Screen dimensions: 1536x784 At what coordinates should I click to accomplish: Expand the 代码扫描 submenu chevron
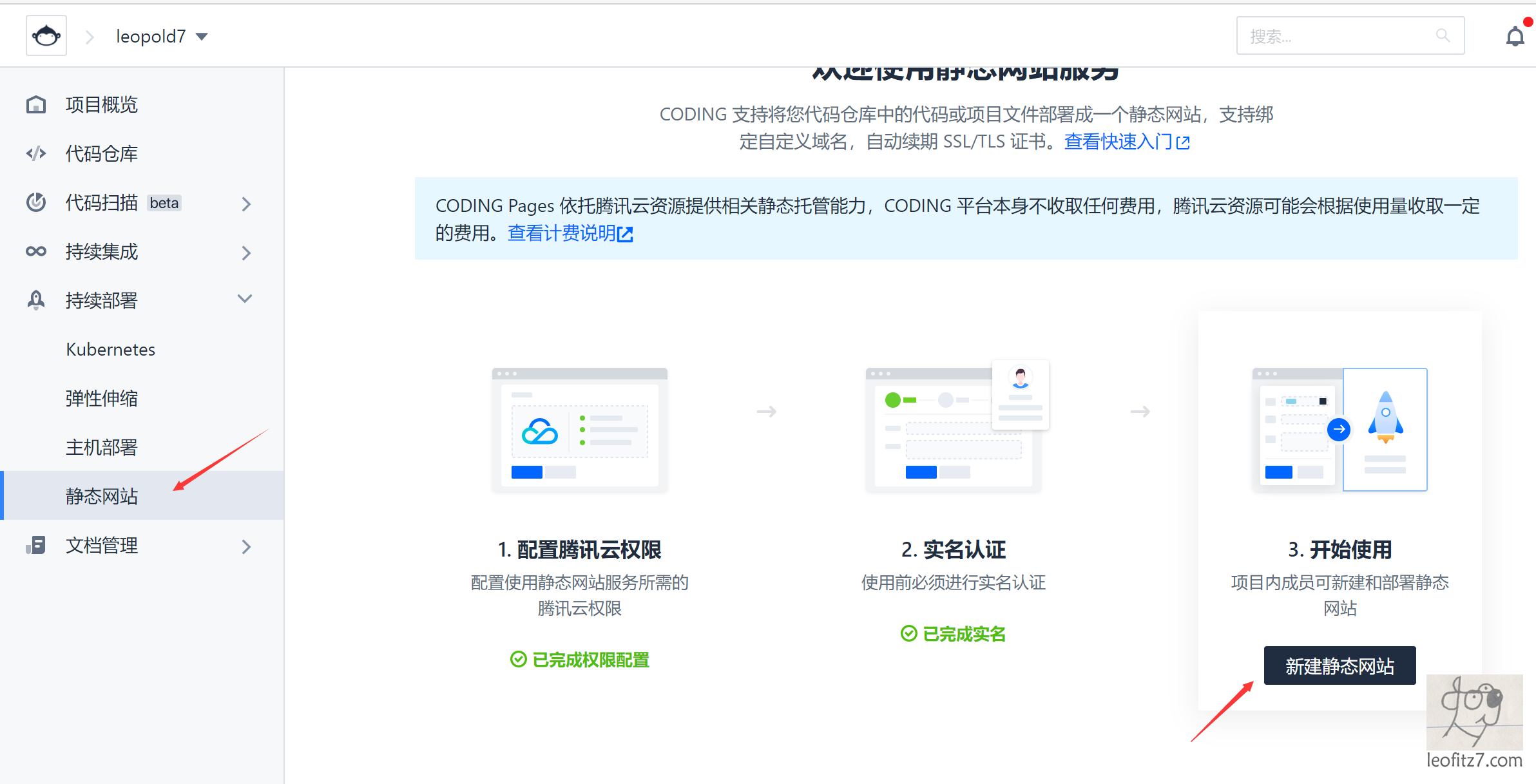pos(246,204)
